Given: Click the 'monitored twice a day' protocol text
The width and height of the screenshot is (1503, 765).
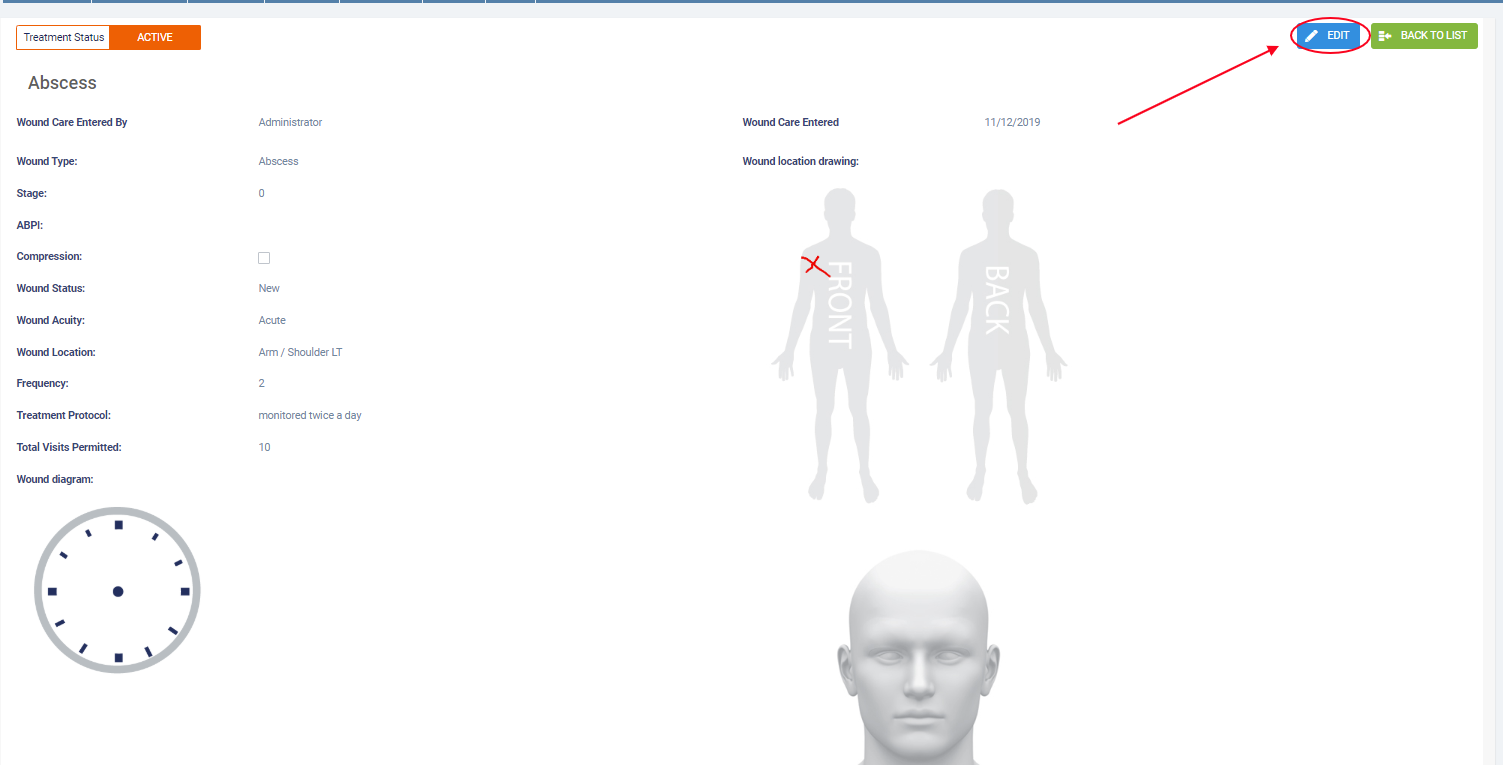Looking at the screenshot, I should 310,415.
